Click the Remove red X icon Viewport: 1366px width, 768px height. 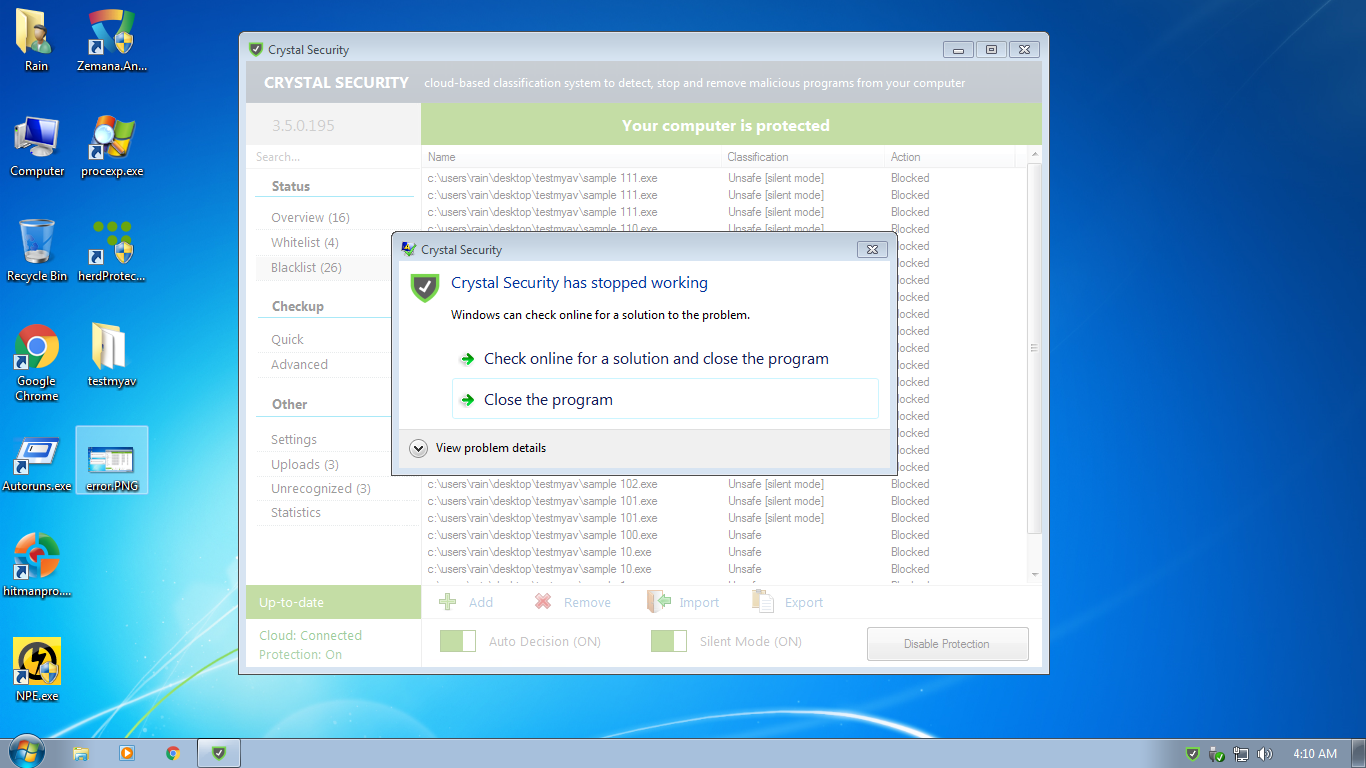click(543, 601)
